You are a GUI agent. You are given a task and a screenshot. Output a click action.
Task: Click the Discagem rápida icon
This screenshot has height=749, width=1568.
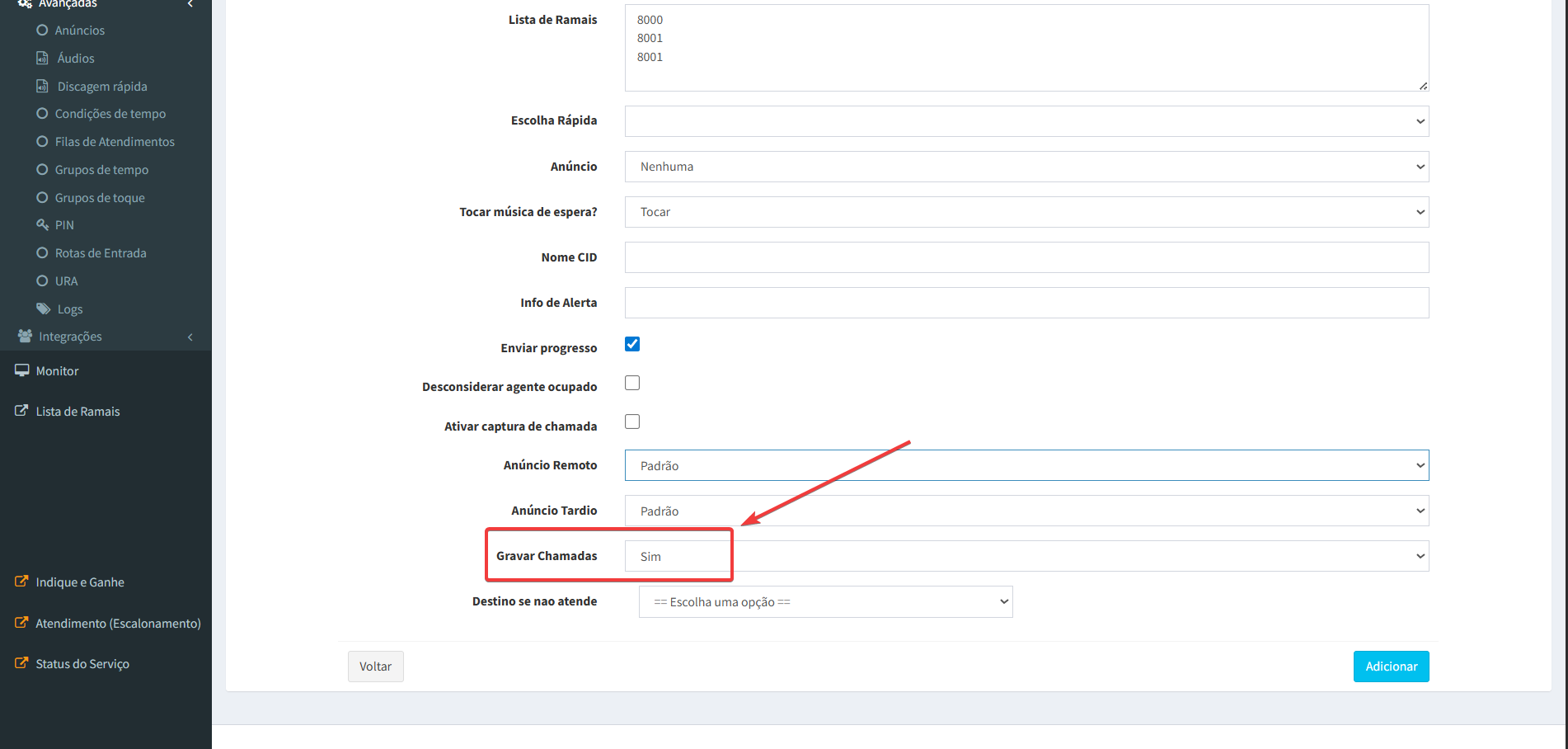click(42, 86)
